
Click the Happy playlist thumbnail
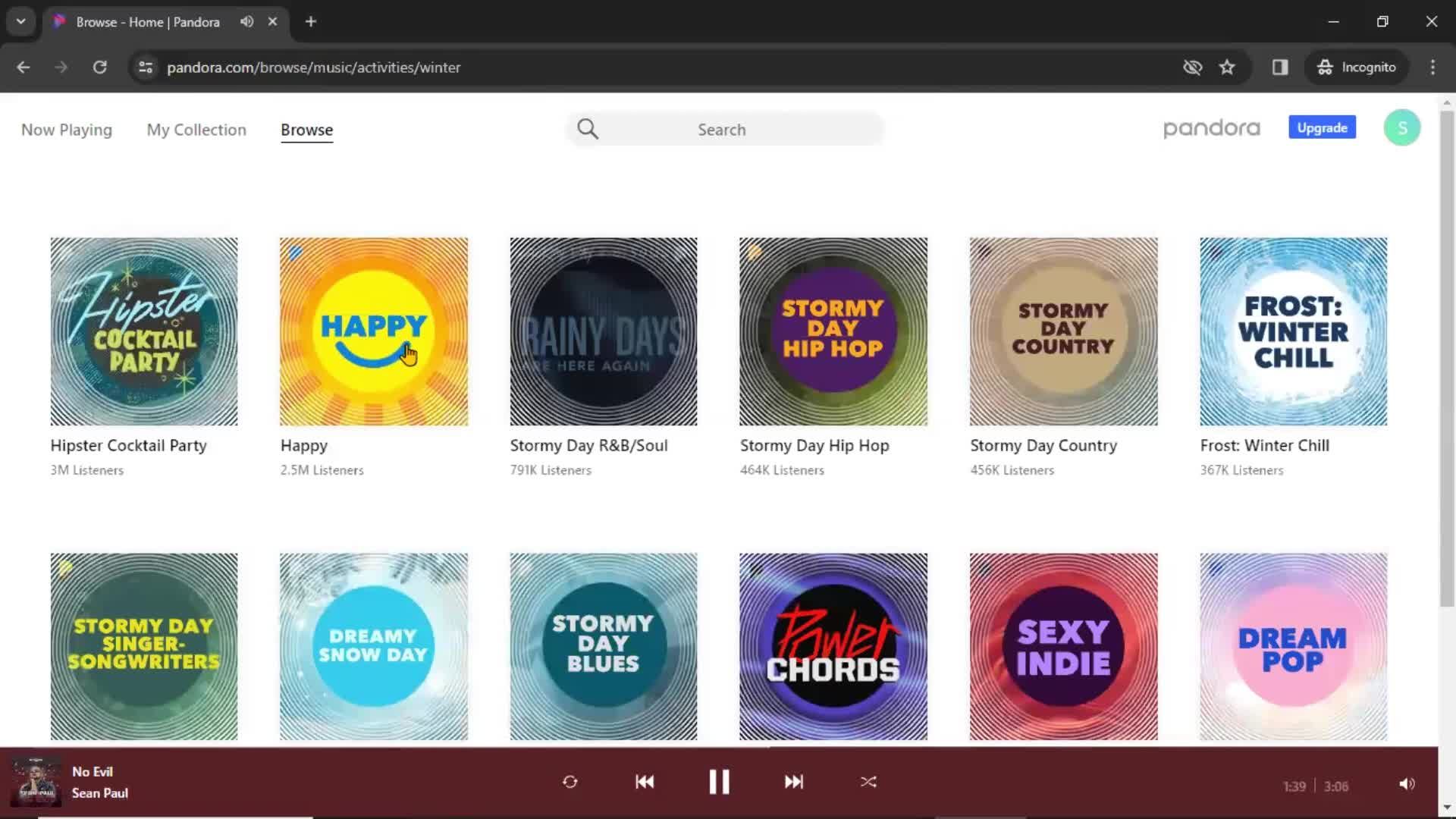(374, 331)
